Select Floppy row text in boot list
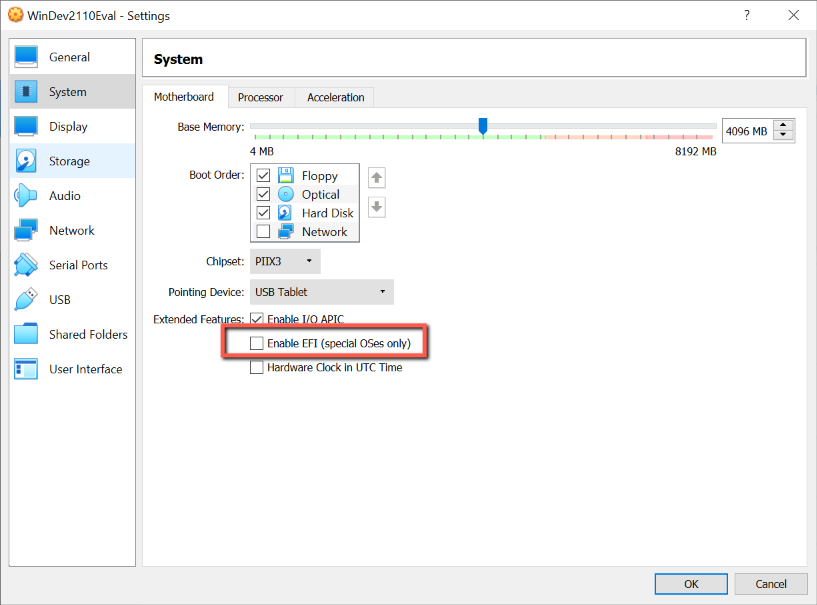This screenshot has width=817, height=605. (320, 176)
